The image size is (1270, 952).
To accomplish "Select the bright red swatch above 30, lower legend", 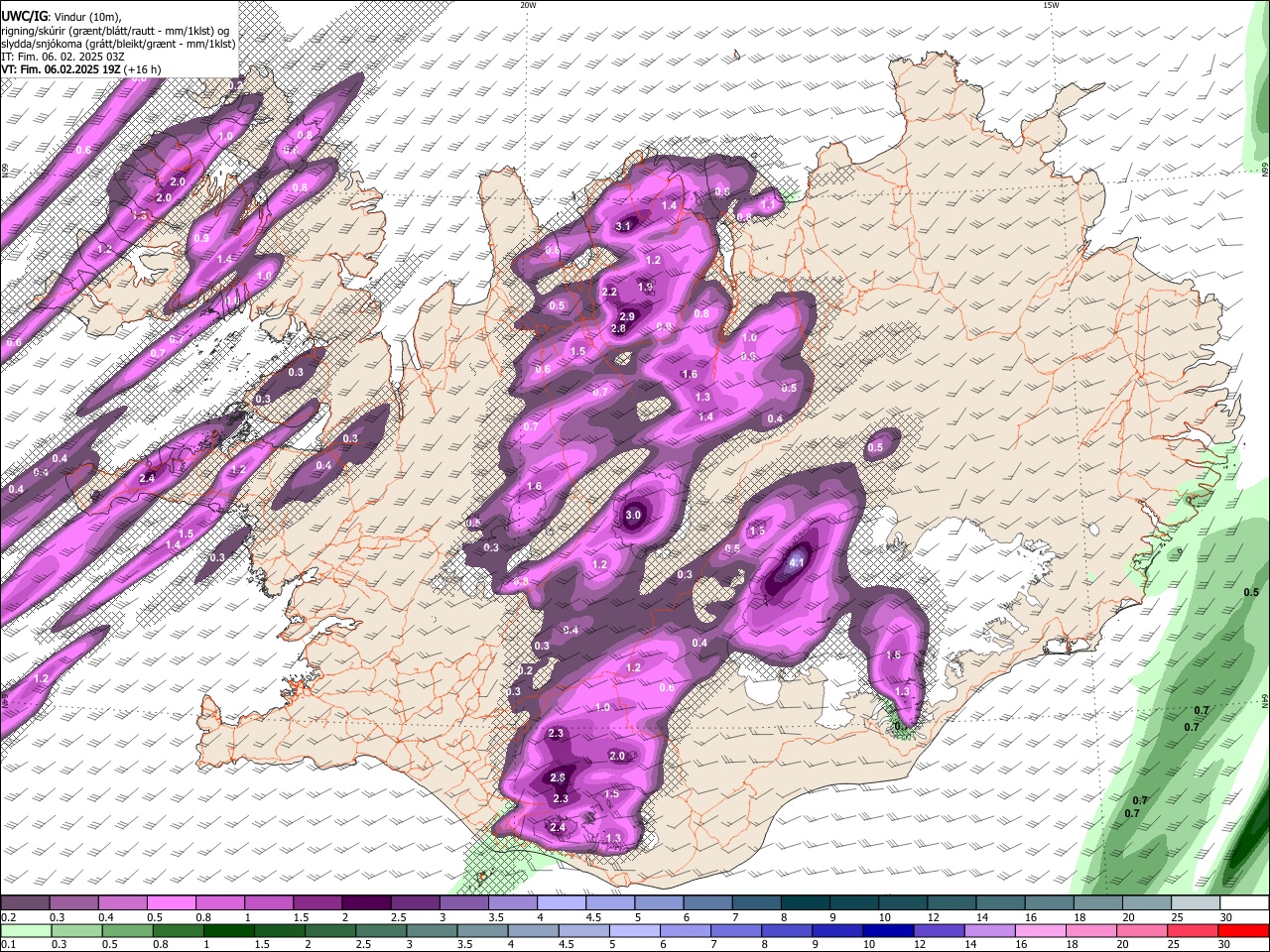I will 1242,930.
